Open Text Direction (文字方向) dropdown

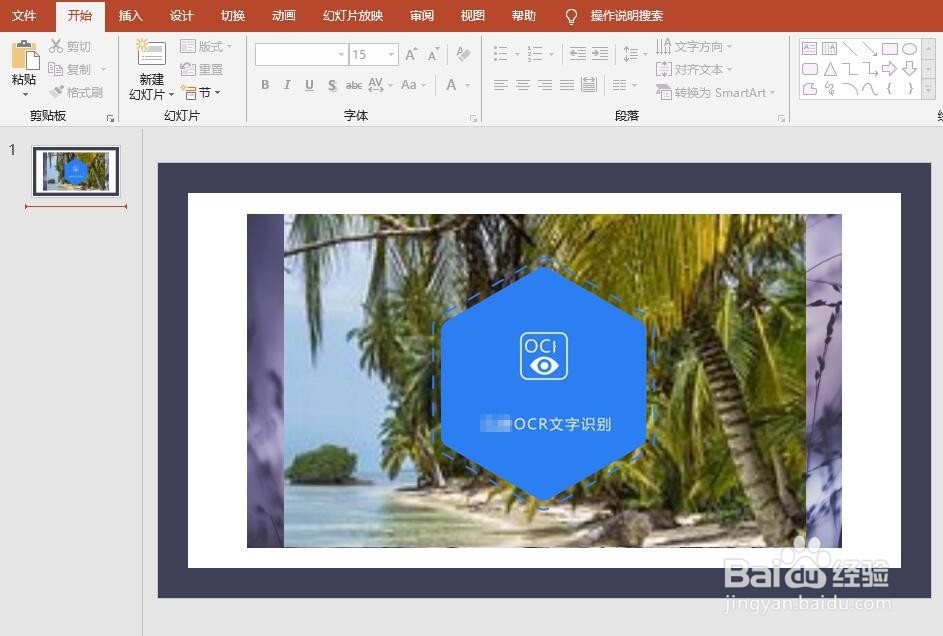tap(694, 46)
